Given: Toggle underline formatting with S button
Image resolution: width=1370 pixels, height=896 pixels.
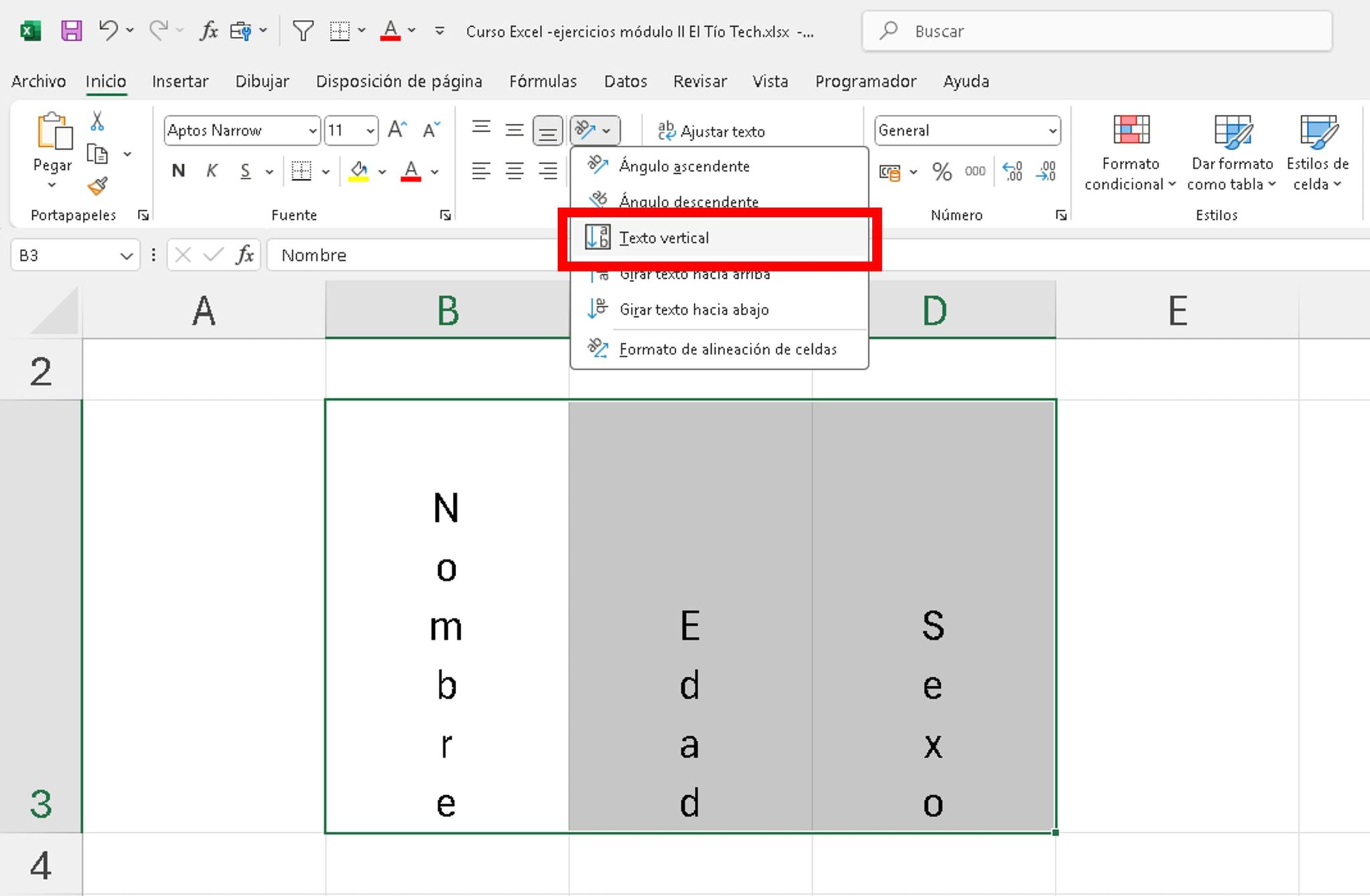Looking at the screenshot, I should click(245, 171).
